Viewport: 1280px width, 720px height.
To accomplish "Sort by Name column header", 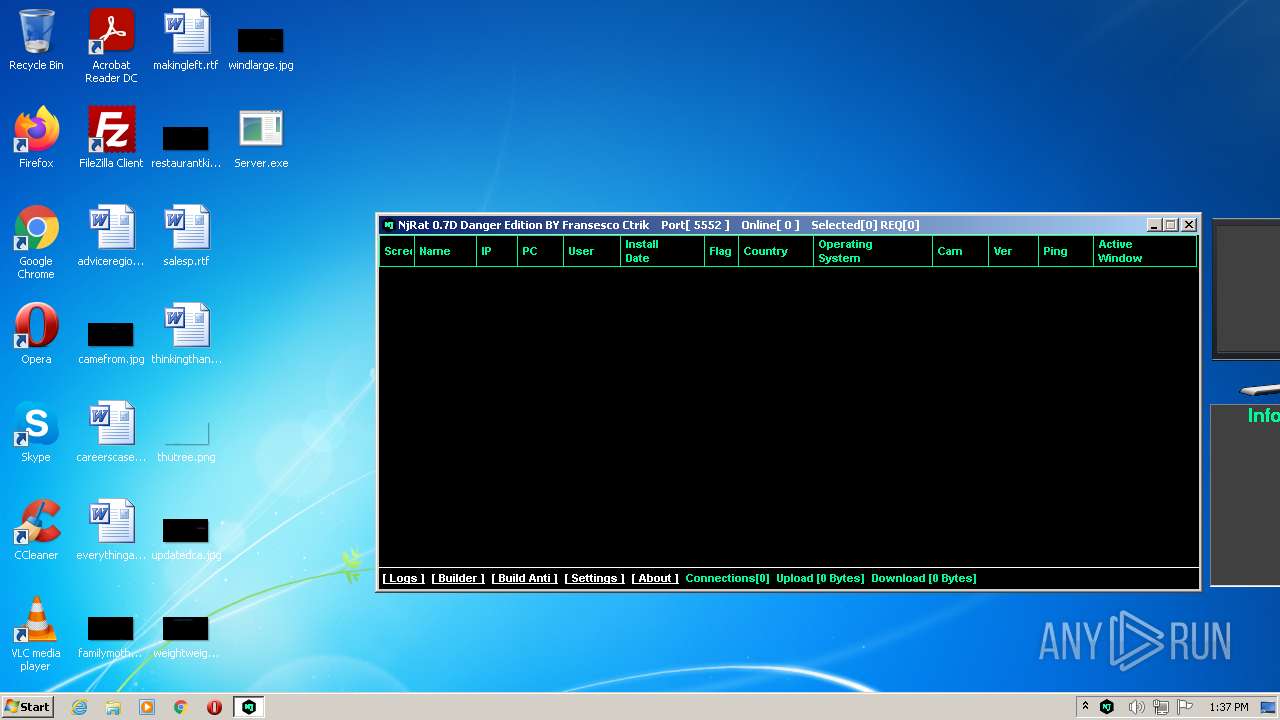I will (x=445, y=251).
